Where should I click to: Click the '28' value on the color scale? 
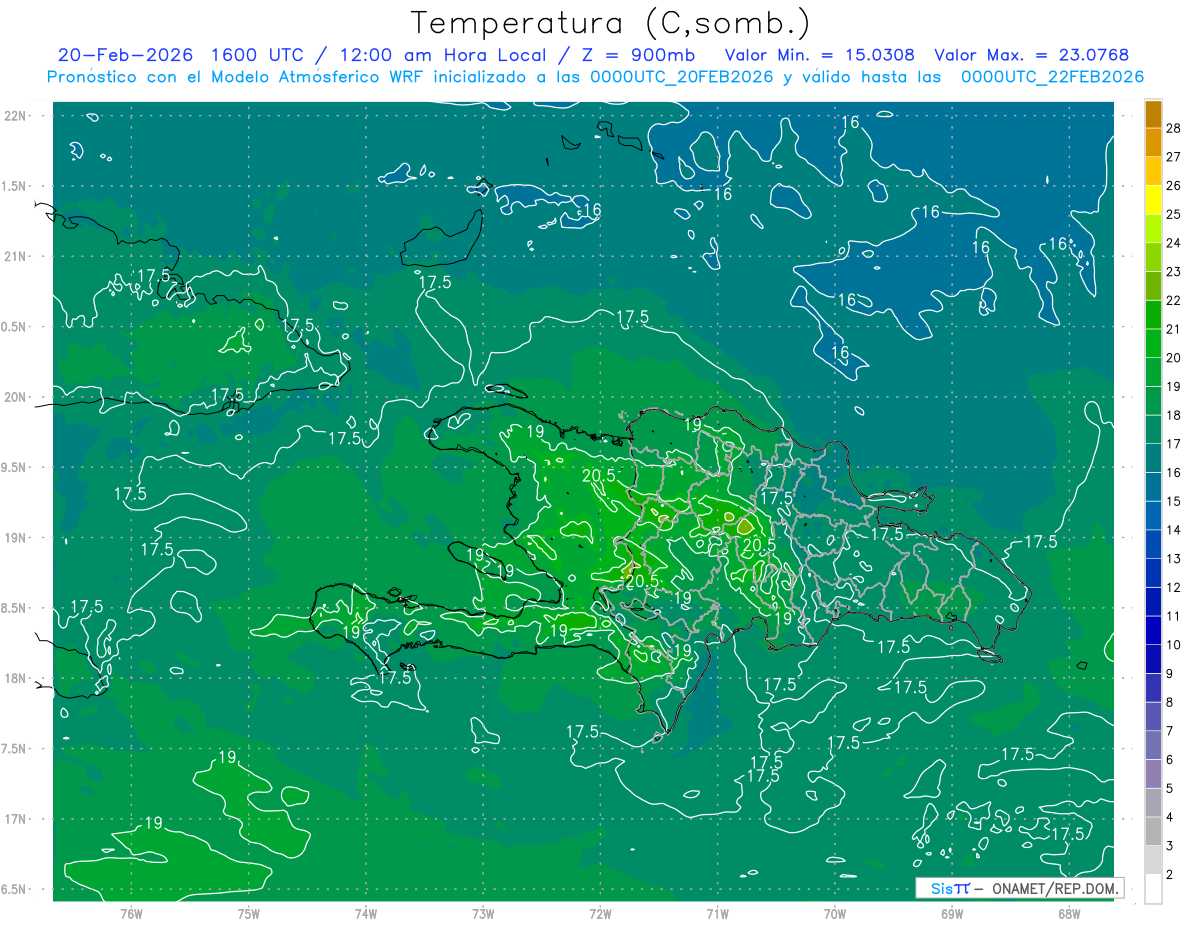tap(1173, 127)
